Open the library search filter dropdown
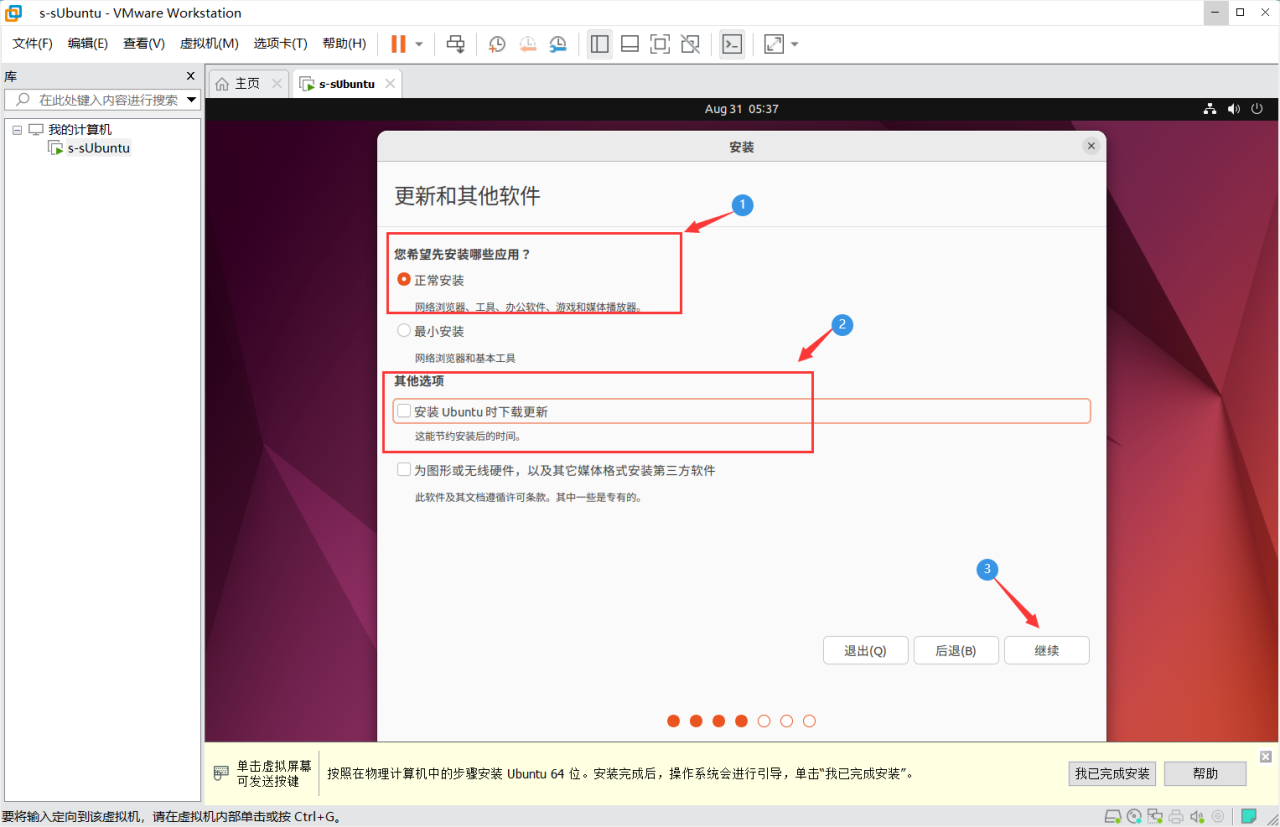Viewport: 1280px width, 827px height. click(x=192, y=100)
